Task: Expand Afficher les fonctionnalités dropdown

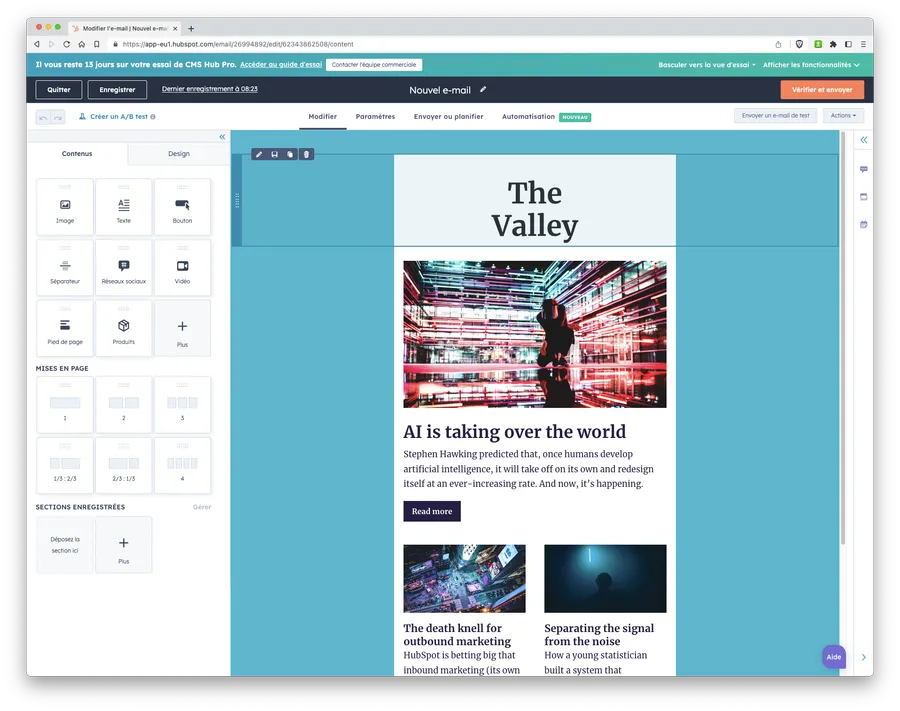Action: point(811,65)
